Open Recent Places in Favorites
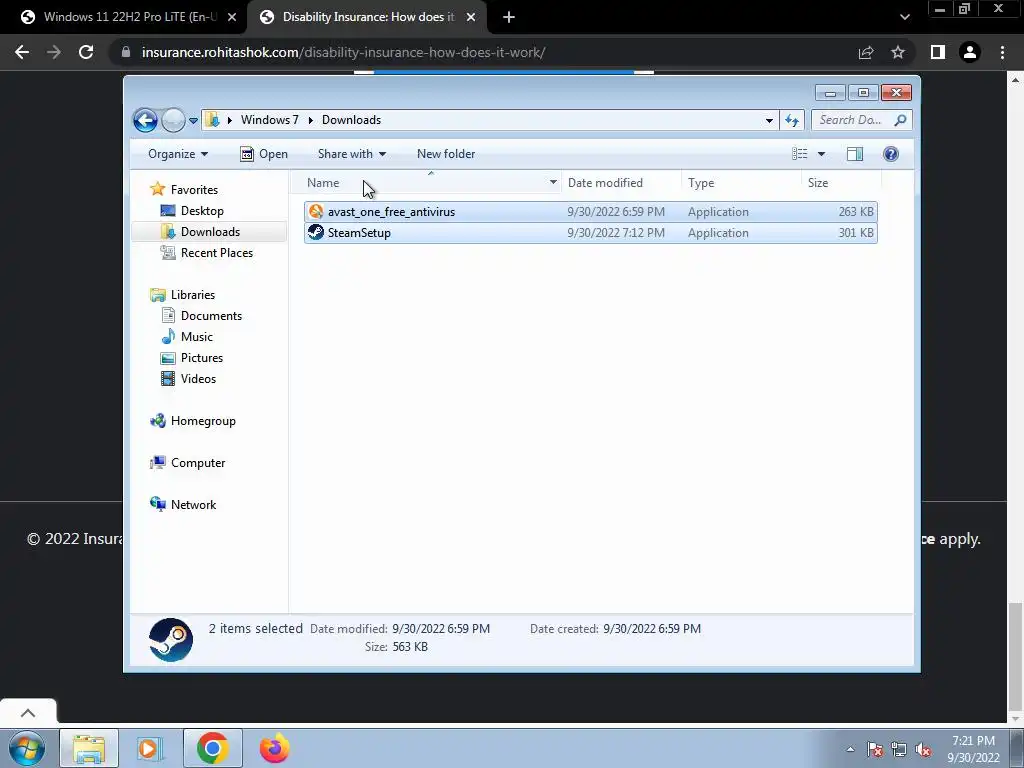 pyautogui.click(x=217, y=253)
